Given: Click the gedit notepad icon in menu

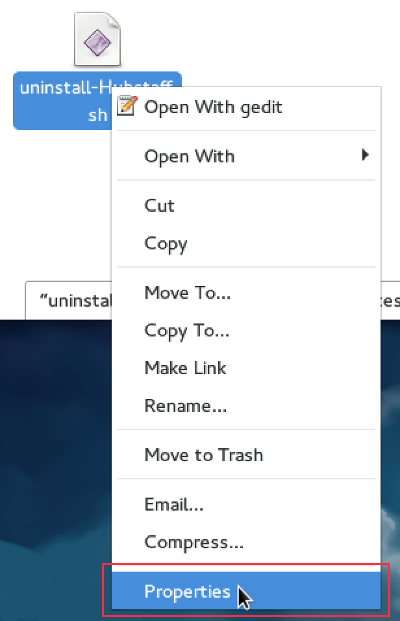Looking at the screenshot, I should [x=127, y=106].
